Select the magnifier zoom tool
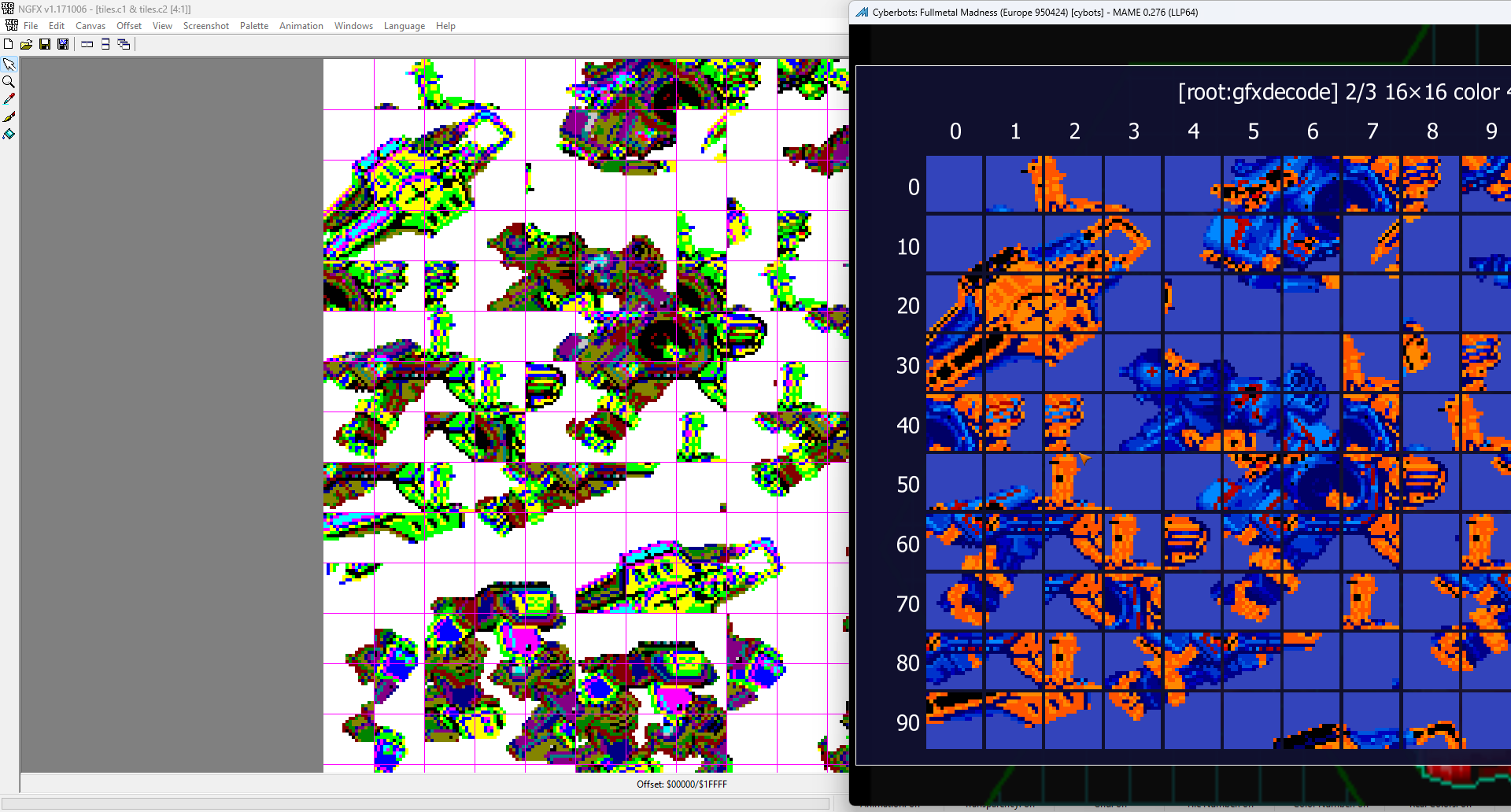The width and height of the screenshot is (1511, 812). [x=9, y=82]
